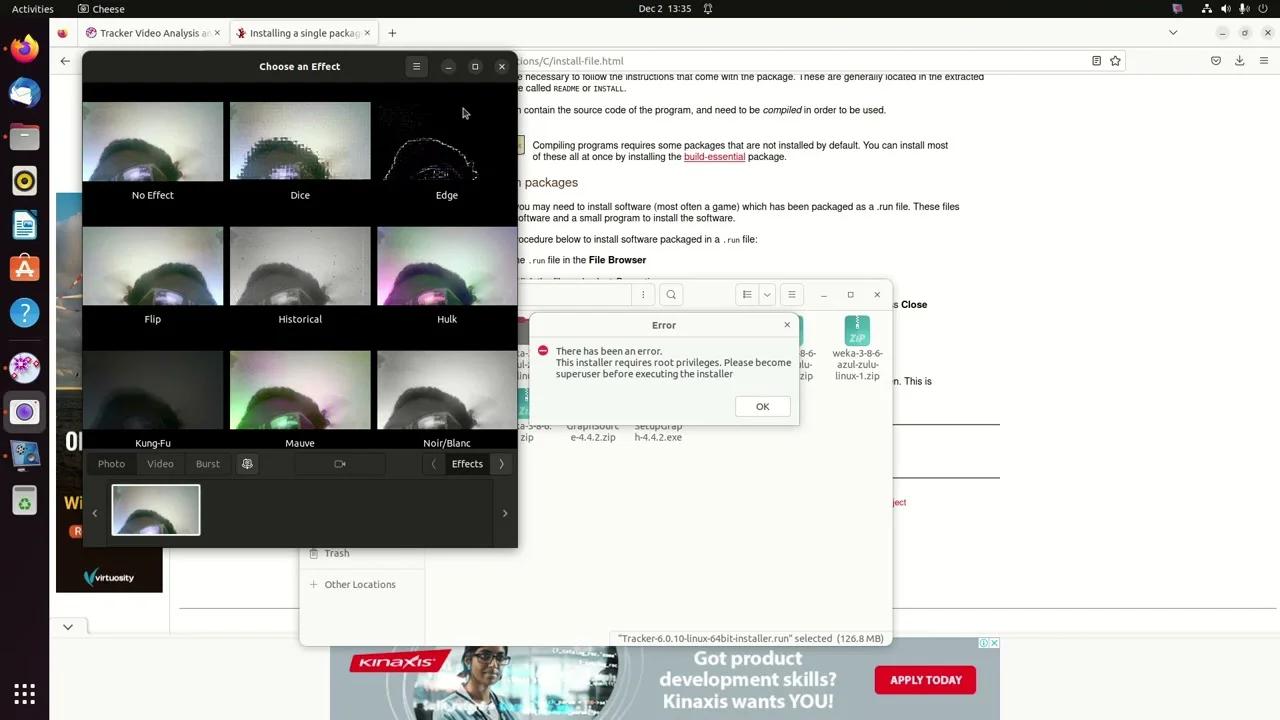This screenshot has width=1280, height=720.
Task: Open Firefox's list all tabs dropdown
Action: click(x=1172, y=32)
